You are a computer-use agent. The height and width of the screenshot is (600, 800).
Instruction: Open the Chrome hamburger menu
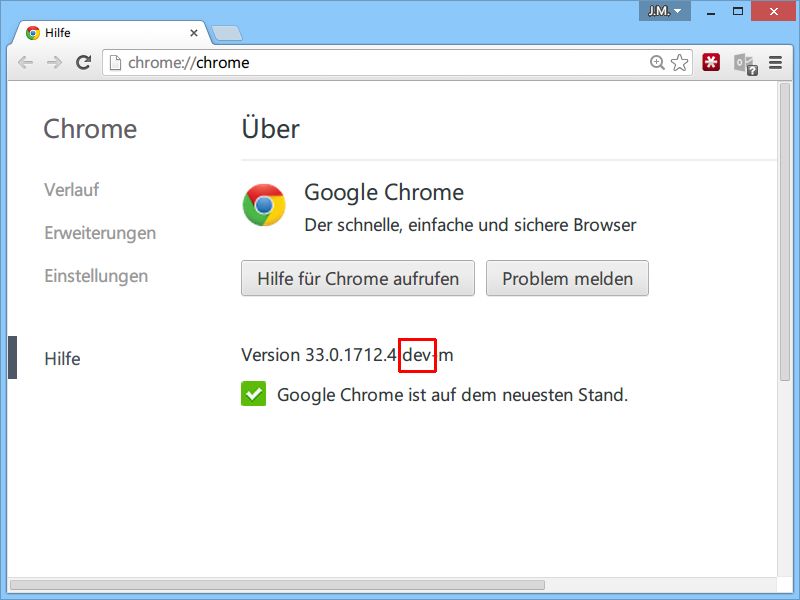pos(776,63)
